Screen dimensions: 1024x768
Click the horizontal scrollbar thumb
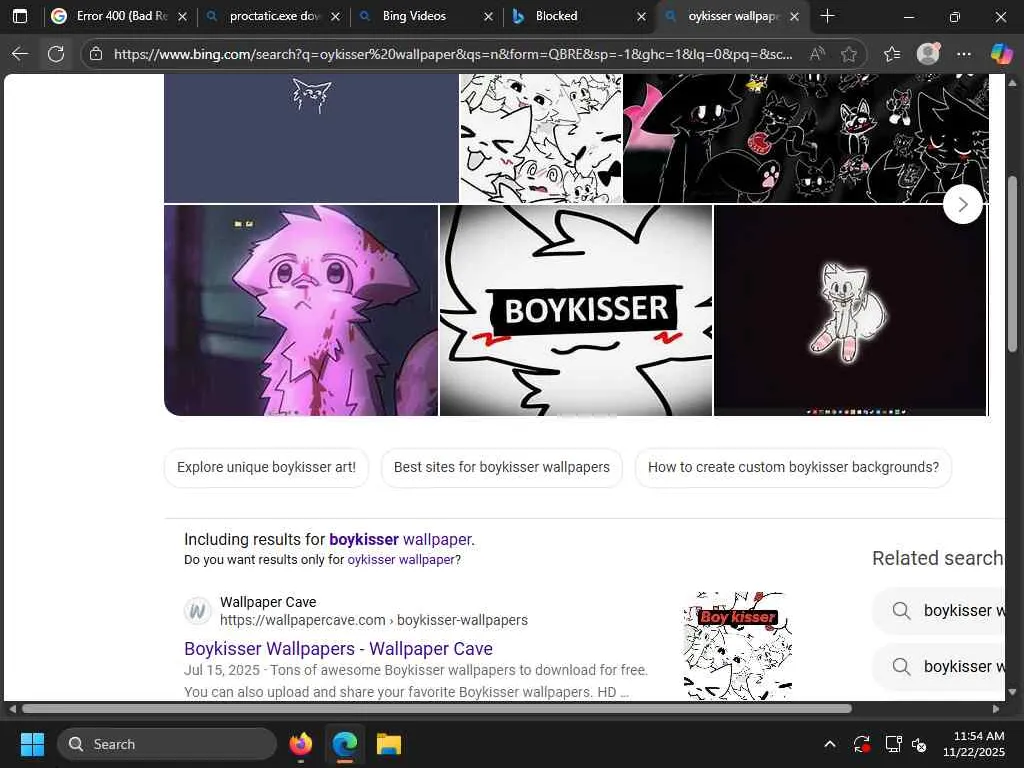pyautogui.click(x=436, y=709)
